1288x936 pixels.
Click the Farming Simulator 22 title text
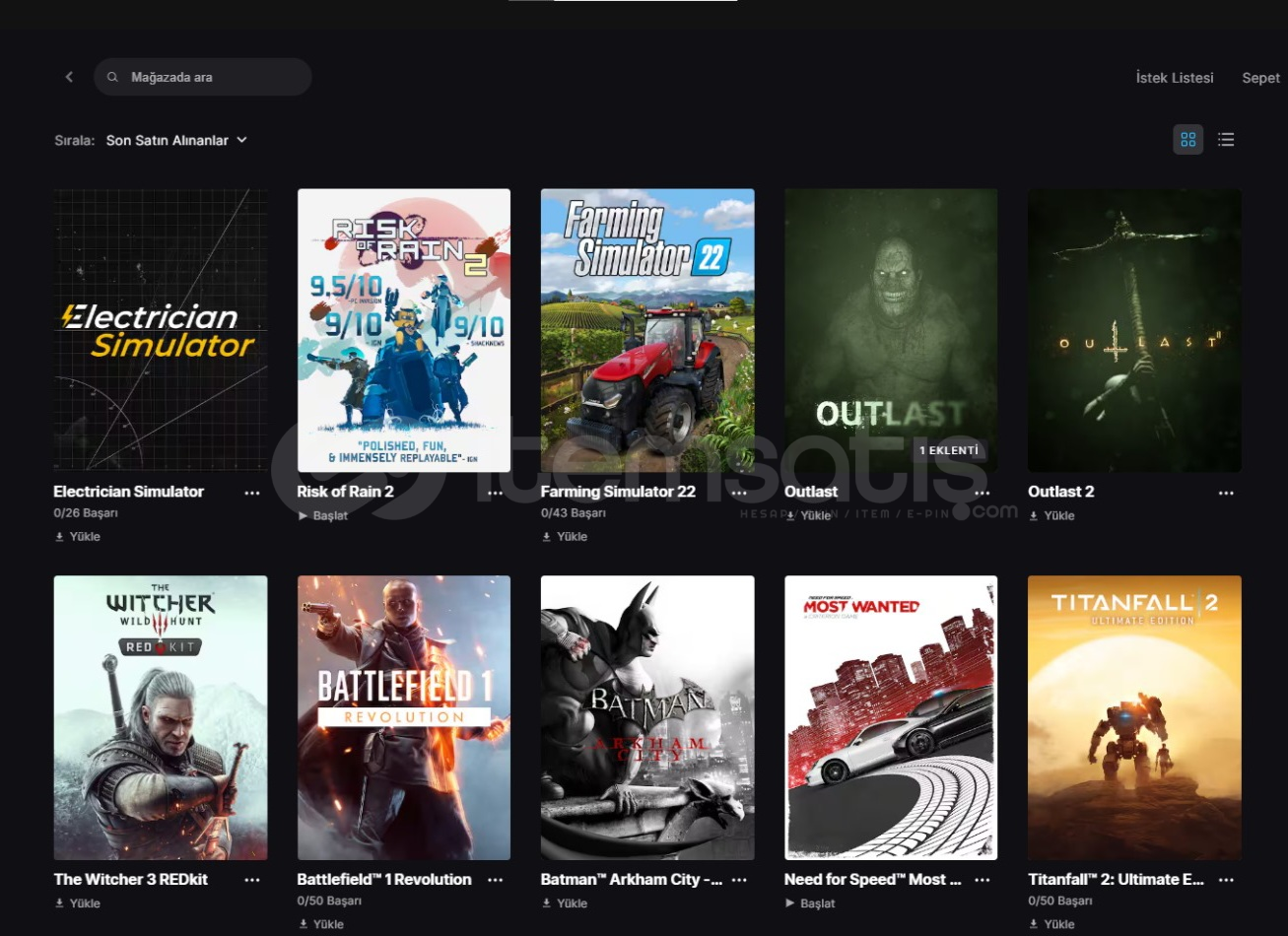click(x=618, y=492)
